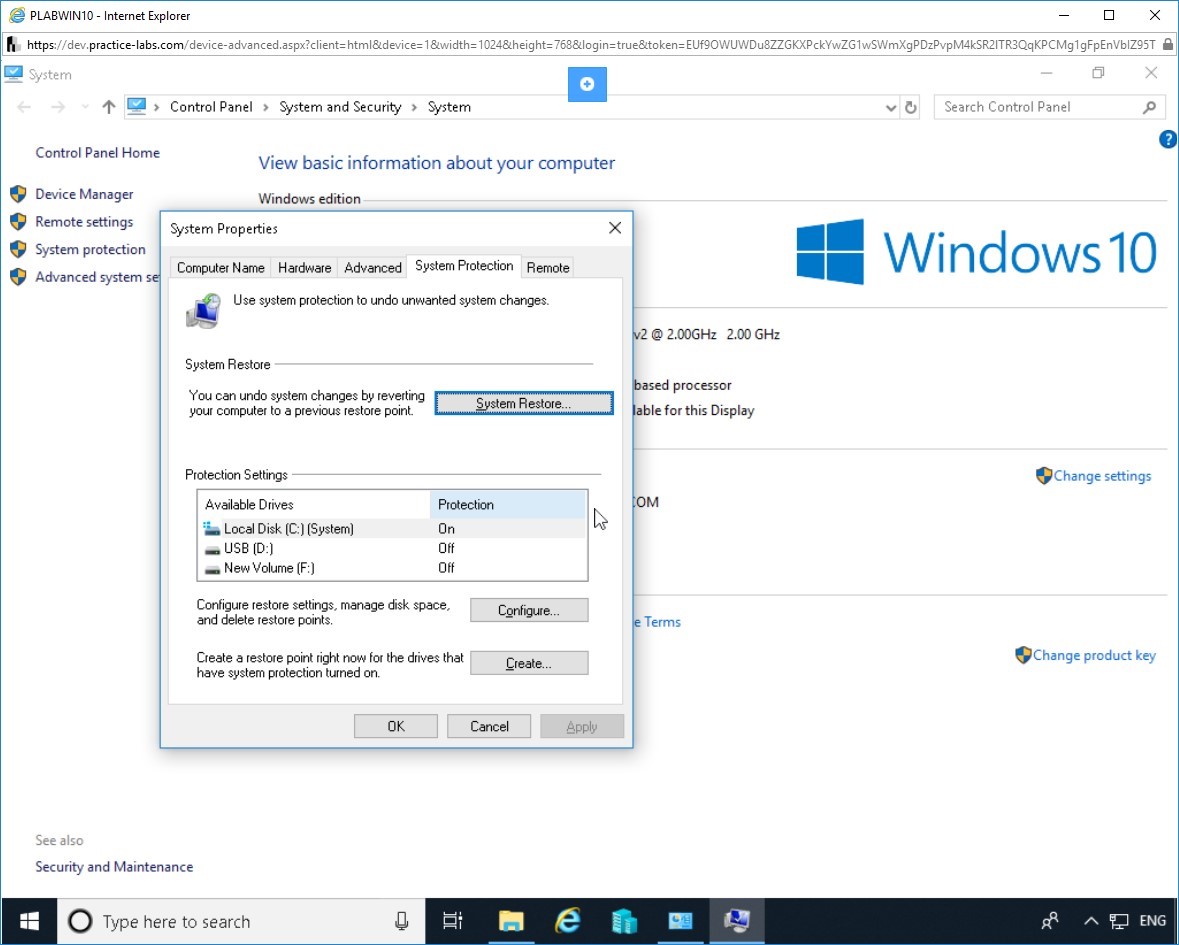Cancel the System Properties dialog
The image size is (1179, 945).
coord(489,726)
